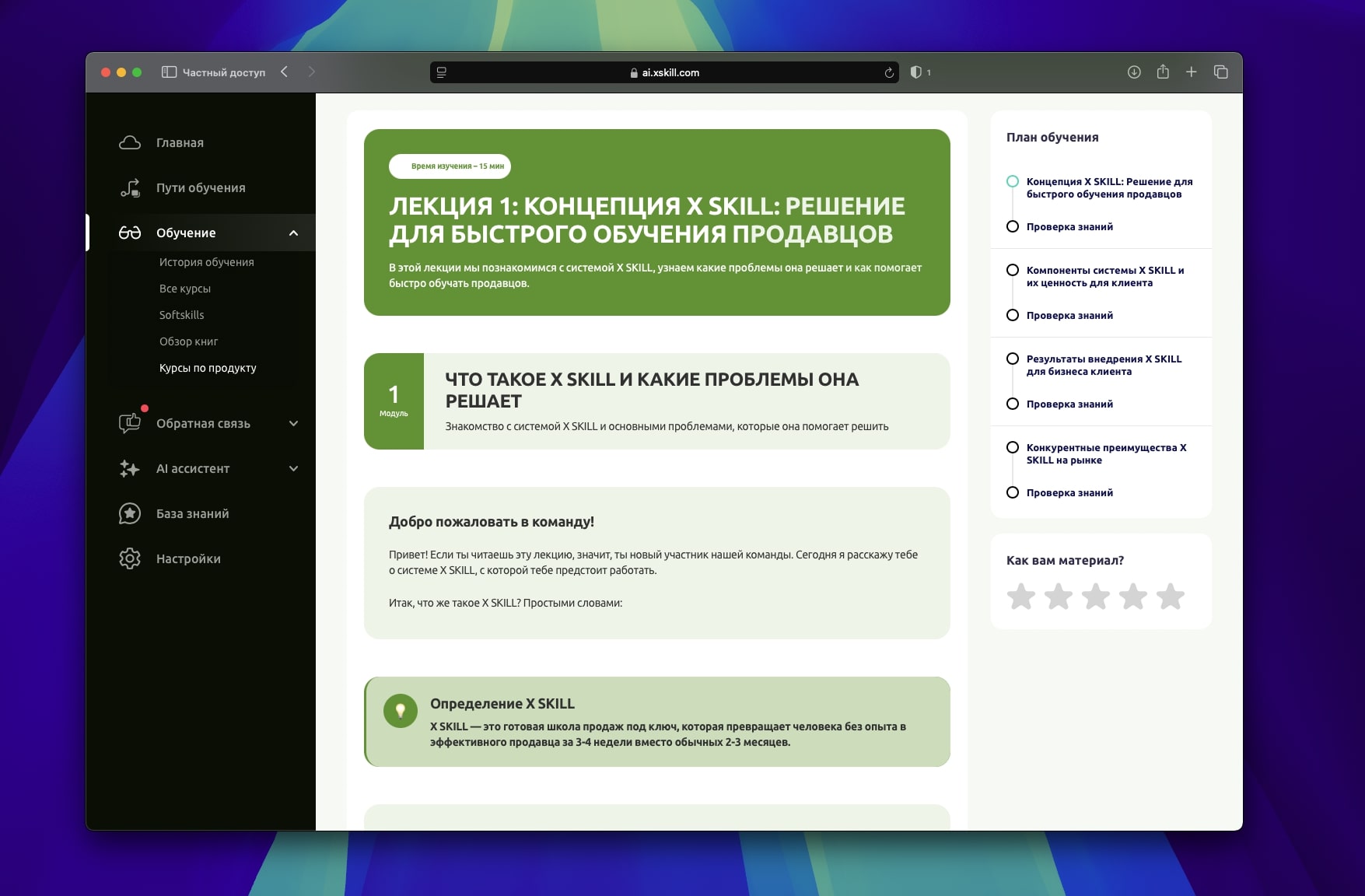Select first Проверка знаний step circle
The height and width of the screenshot is (896, 1365).
tap(1013, 226)
